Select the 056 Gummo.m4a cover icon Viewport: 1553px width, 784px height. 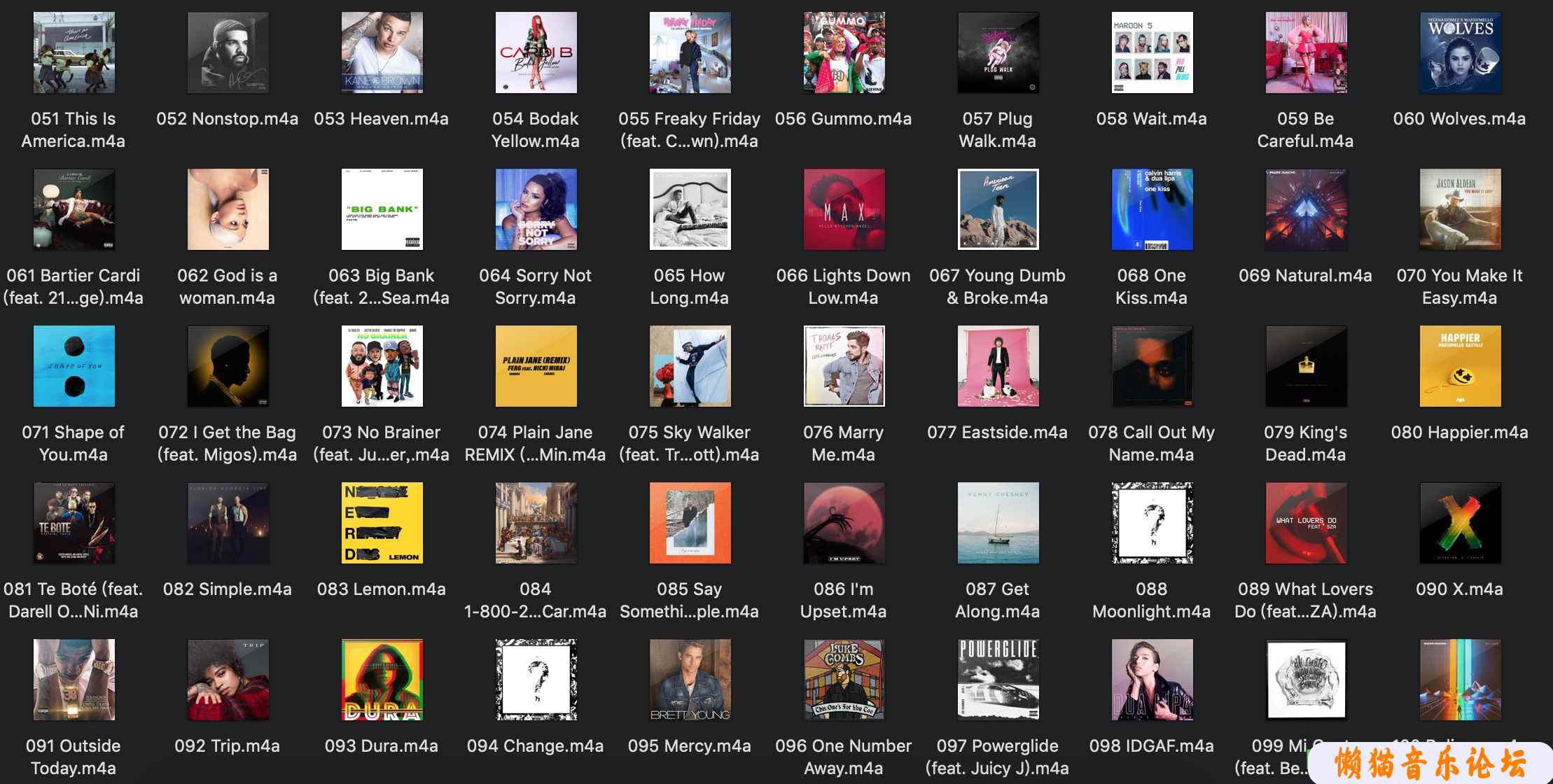pyautogui.click(x=844, y=52)
